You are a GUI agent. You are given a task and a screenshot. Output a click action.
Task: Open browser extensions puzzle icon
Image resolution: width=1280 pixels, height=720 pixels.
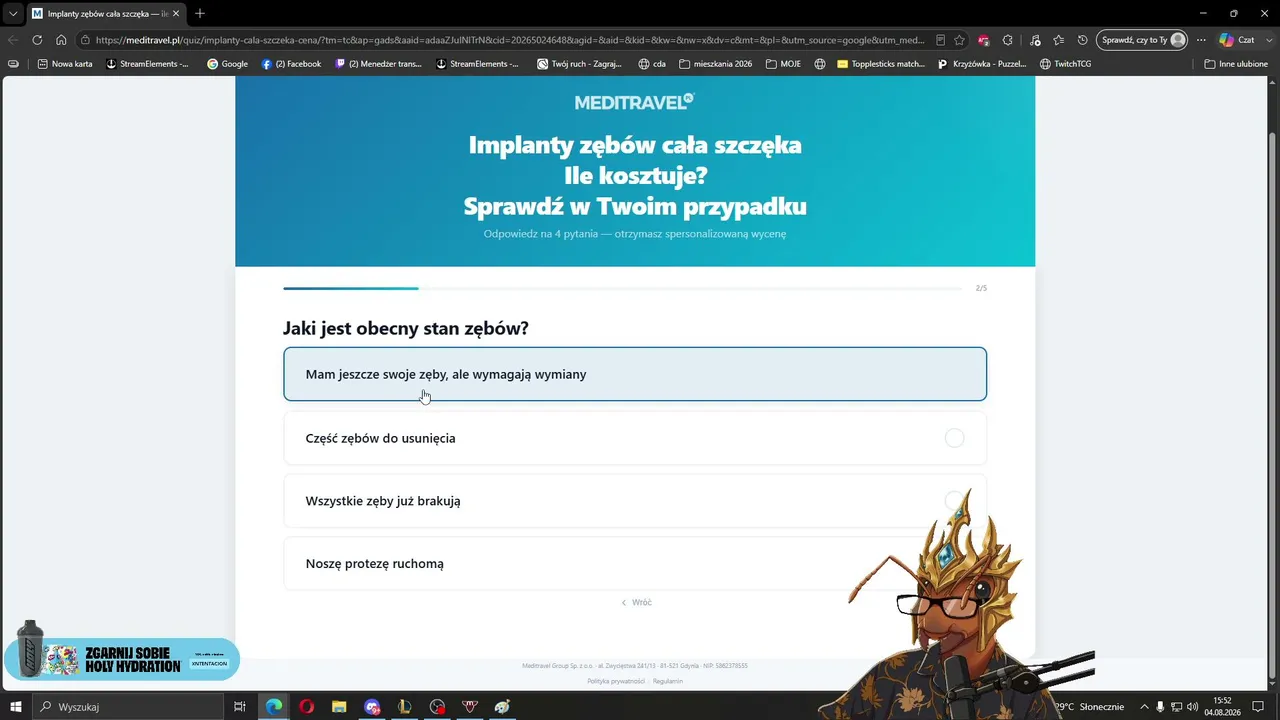[x=1008, y=40]
